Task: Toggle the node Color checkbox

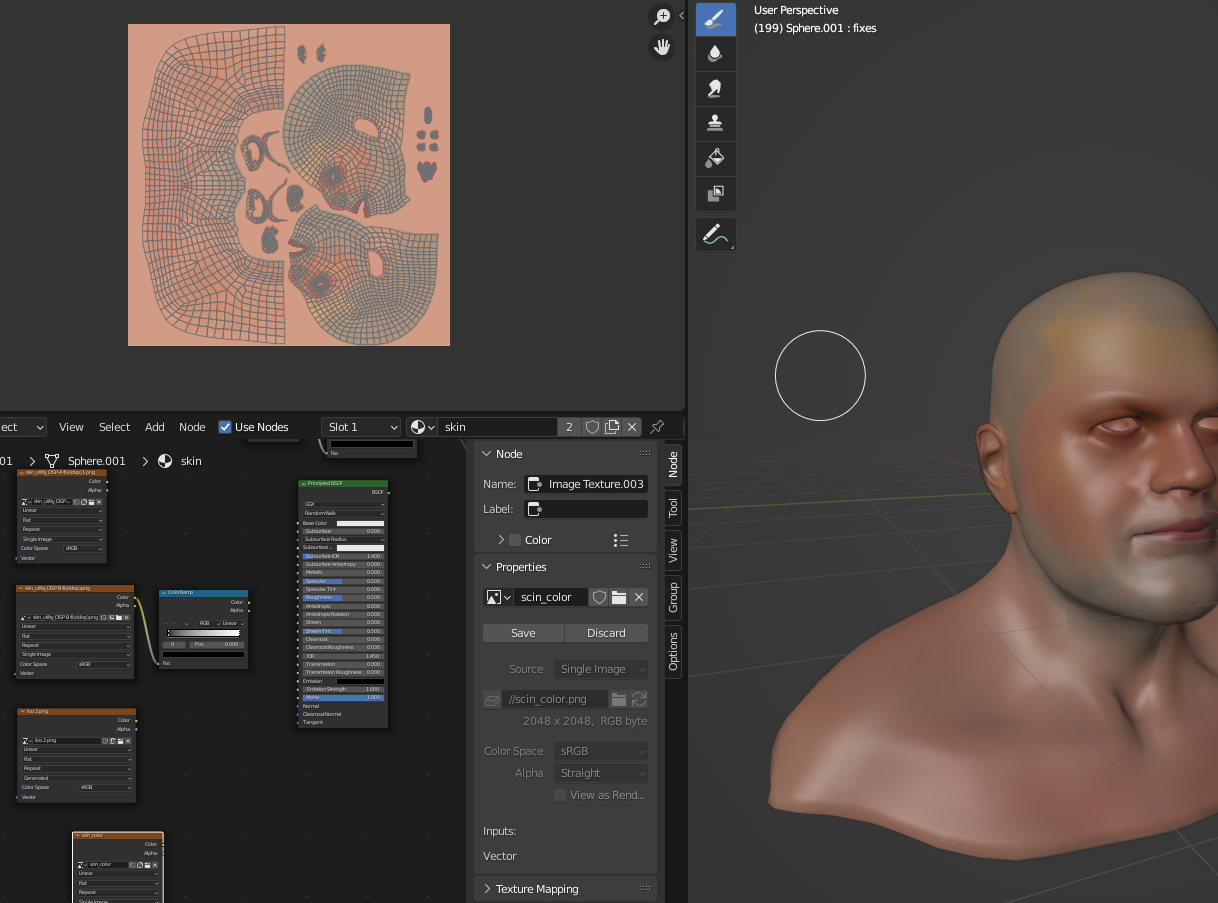Action: click(x=515, y=540)
